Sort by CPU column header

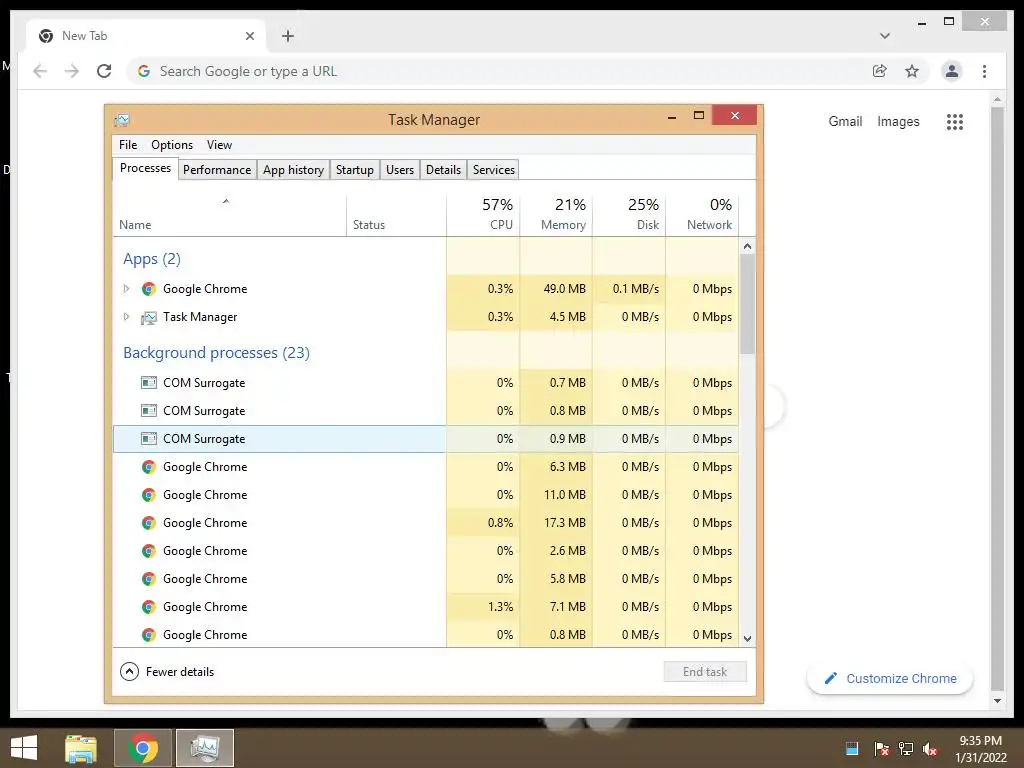click(483, 214)
